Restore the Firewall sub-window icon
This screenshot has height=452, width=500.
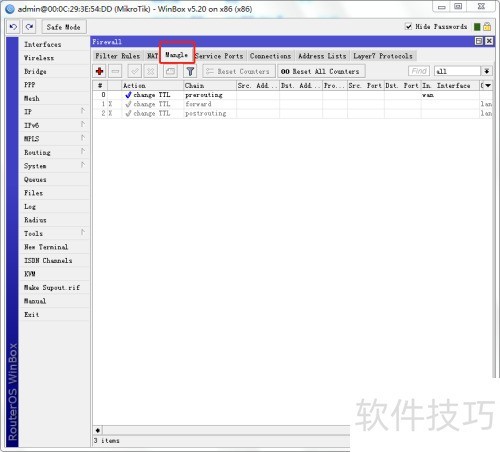point(479,41)
